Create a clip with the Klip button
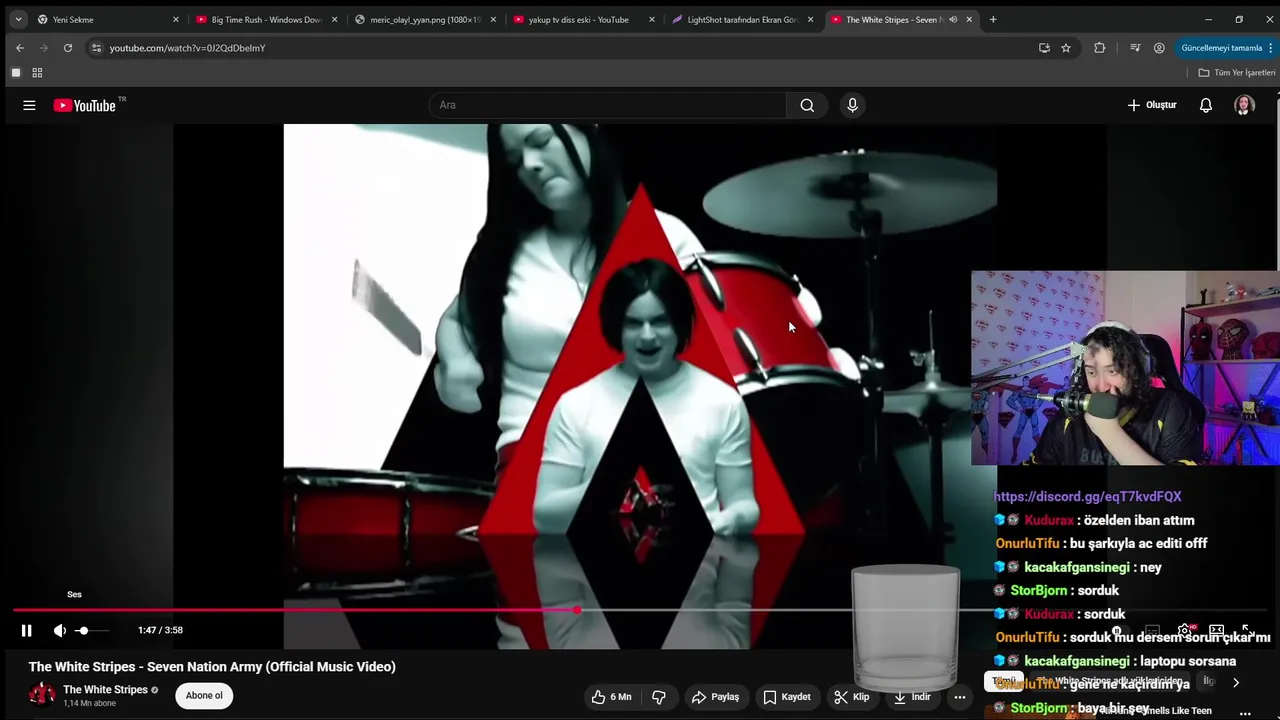 pyautogui.click(x=852, y=697)
